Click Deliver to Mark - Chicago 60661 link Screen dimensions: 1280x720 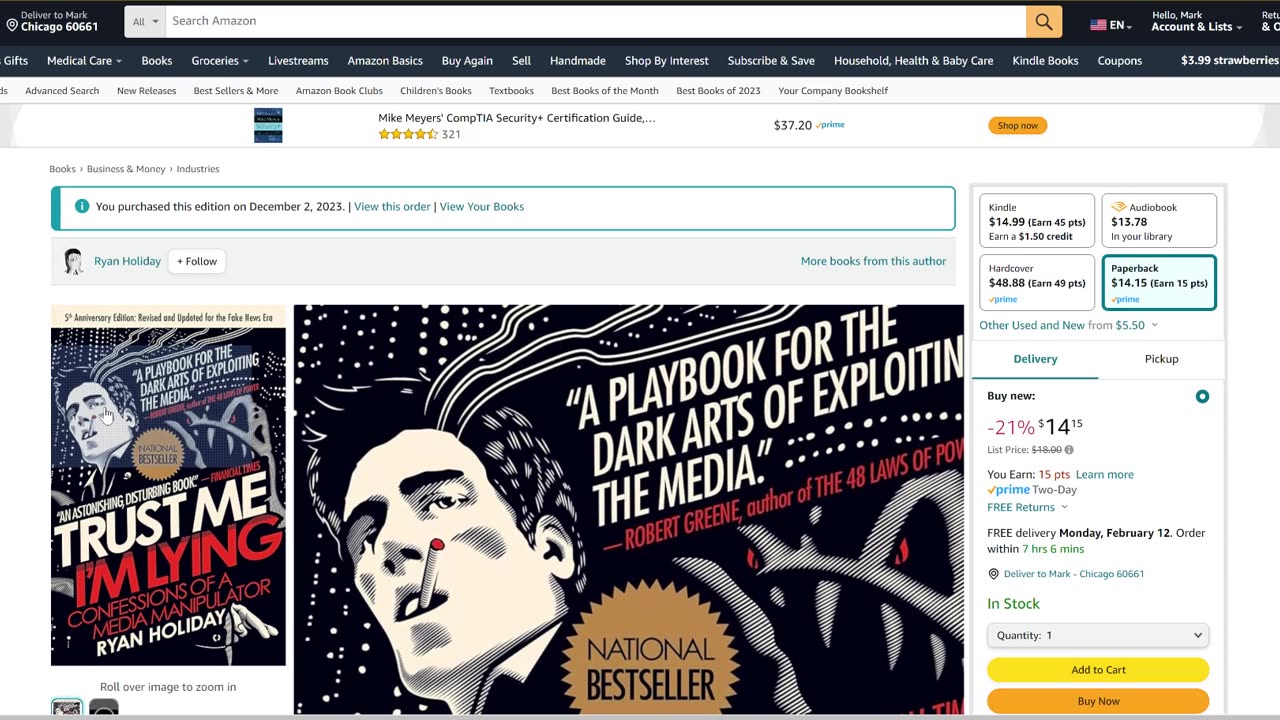(x=1074, y=574)
